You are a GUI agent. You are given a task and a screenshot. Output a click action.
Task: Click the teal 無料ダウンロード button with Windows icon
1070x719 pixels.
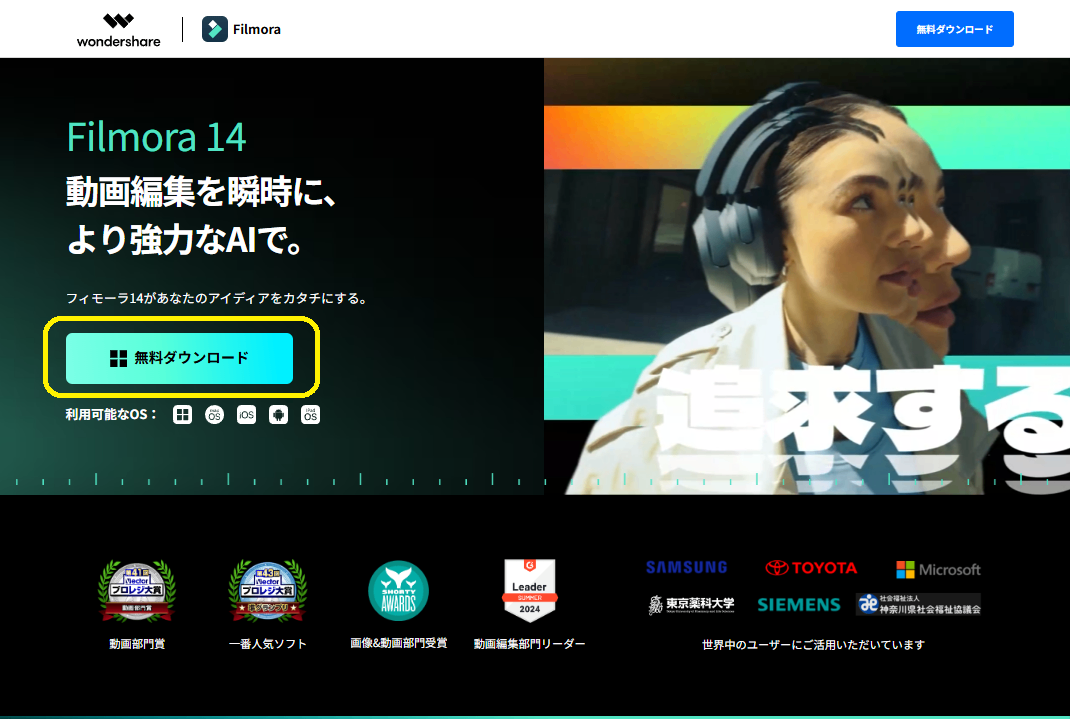tap(179, 358)
